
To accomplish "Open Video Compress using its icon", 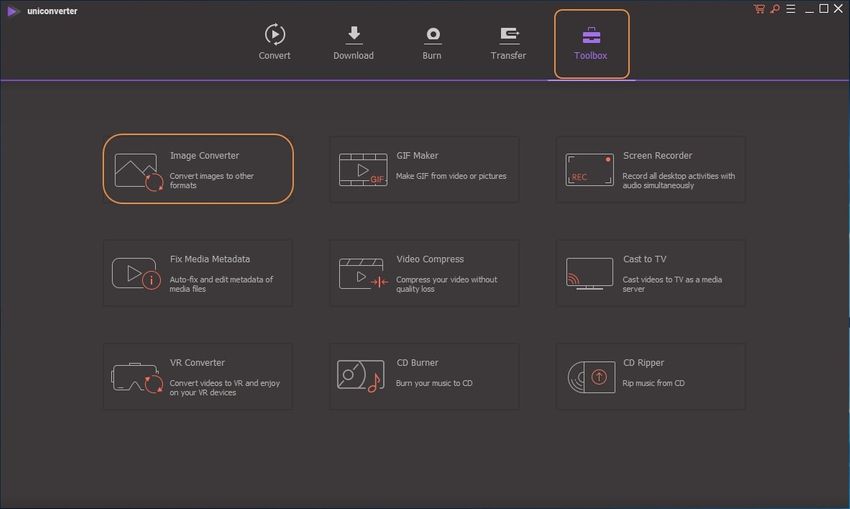I will (362, 274).
